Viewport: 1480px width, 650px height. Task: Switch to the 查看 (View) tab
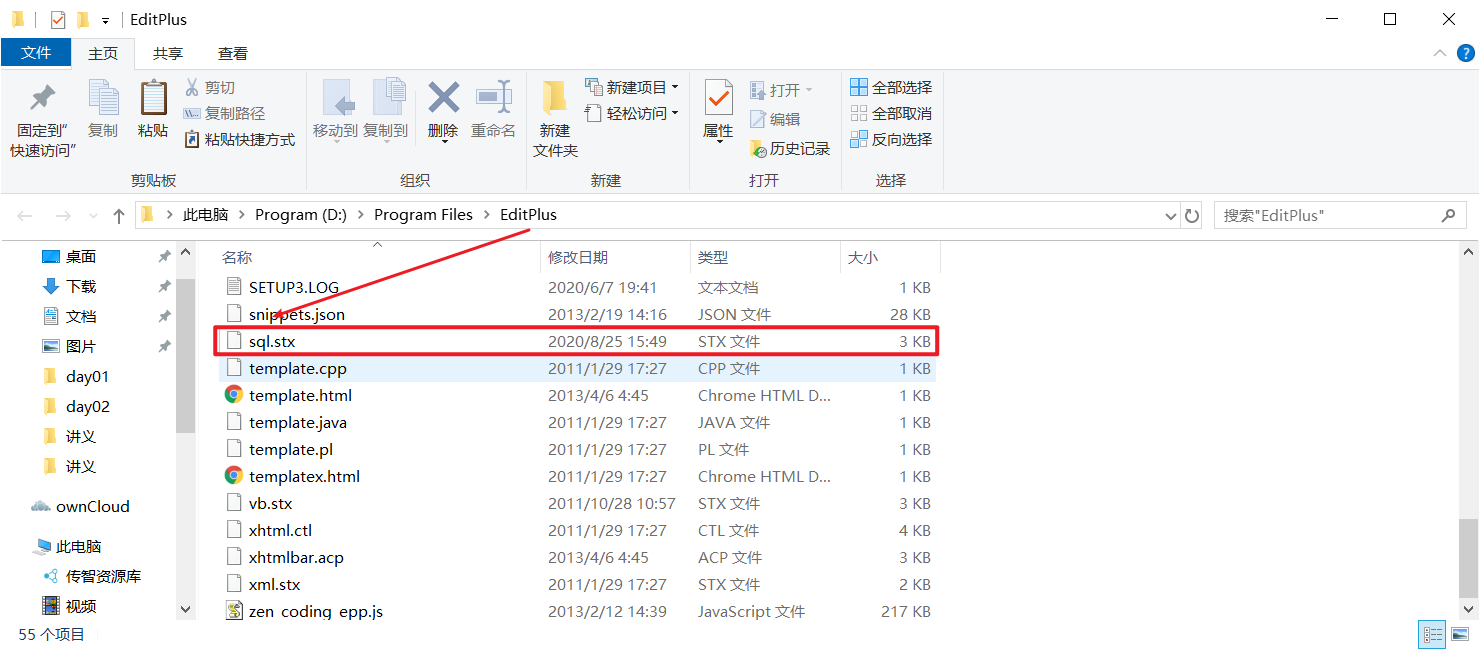pos(233,53)
